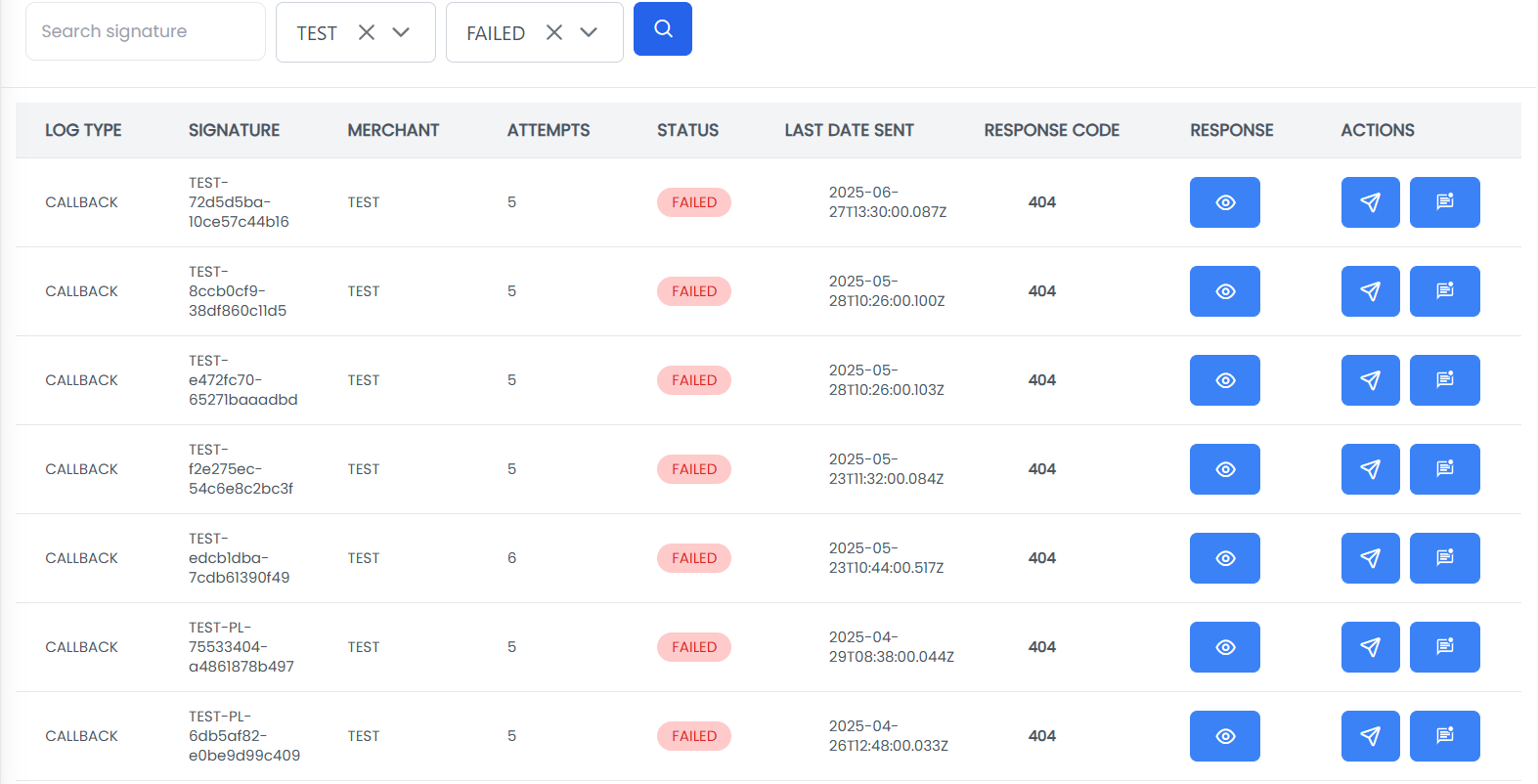Click the LAST DATE SENT column header
Viewport: 1538px width, 784px height.
849,130
